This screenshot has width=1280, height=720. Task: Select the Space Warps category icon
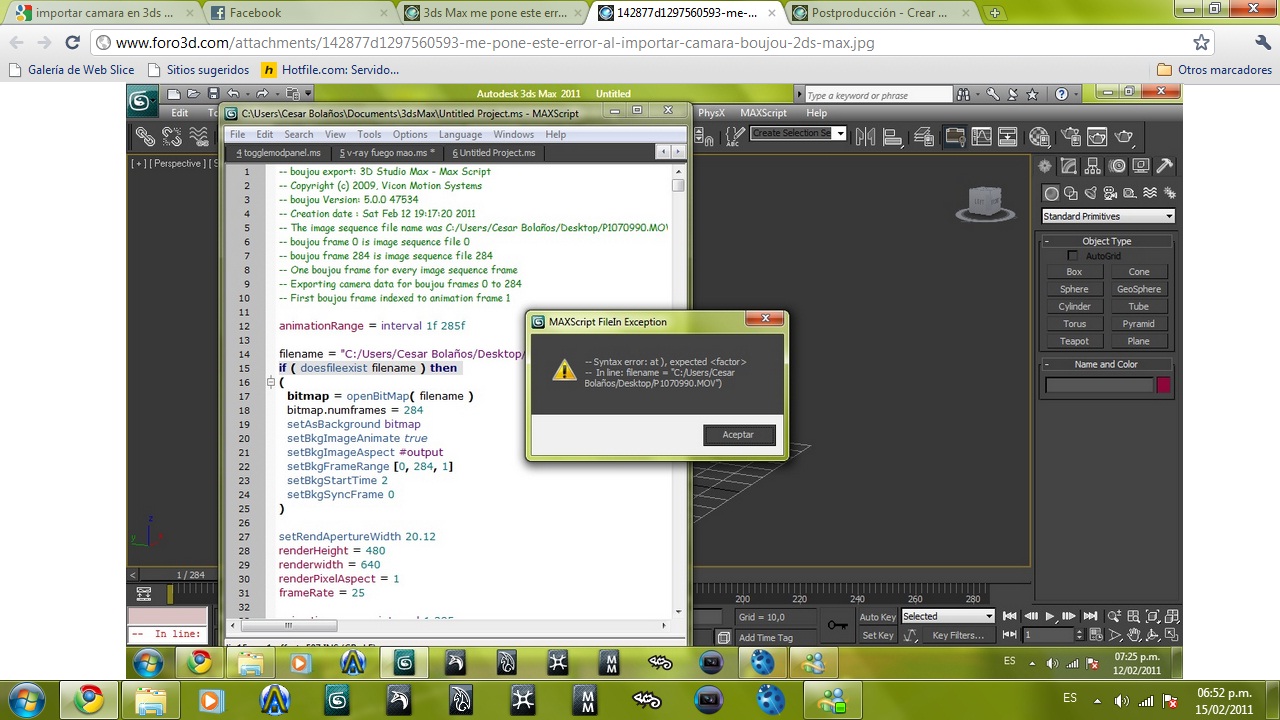pyautogui.click(x=1150, y=193)
